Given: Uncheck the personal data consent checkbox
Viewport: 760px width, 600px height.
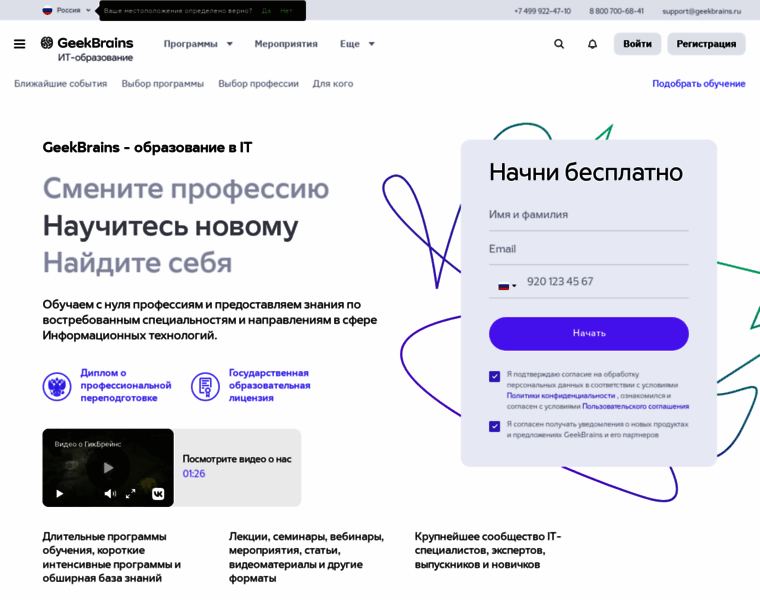Looking at the screenshot, I should coord(494,377).
